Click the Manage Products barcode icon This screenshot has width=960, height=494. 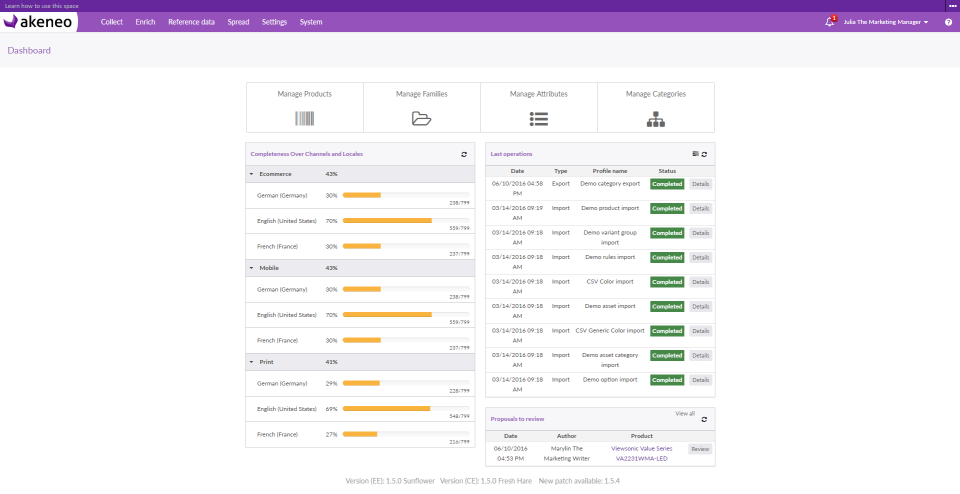[304, 118]
